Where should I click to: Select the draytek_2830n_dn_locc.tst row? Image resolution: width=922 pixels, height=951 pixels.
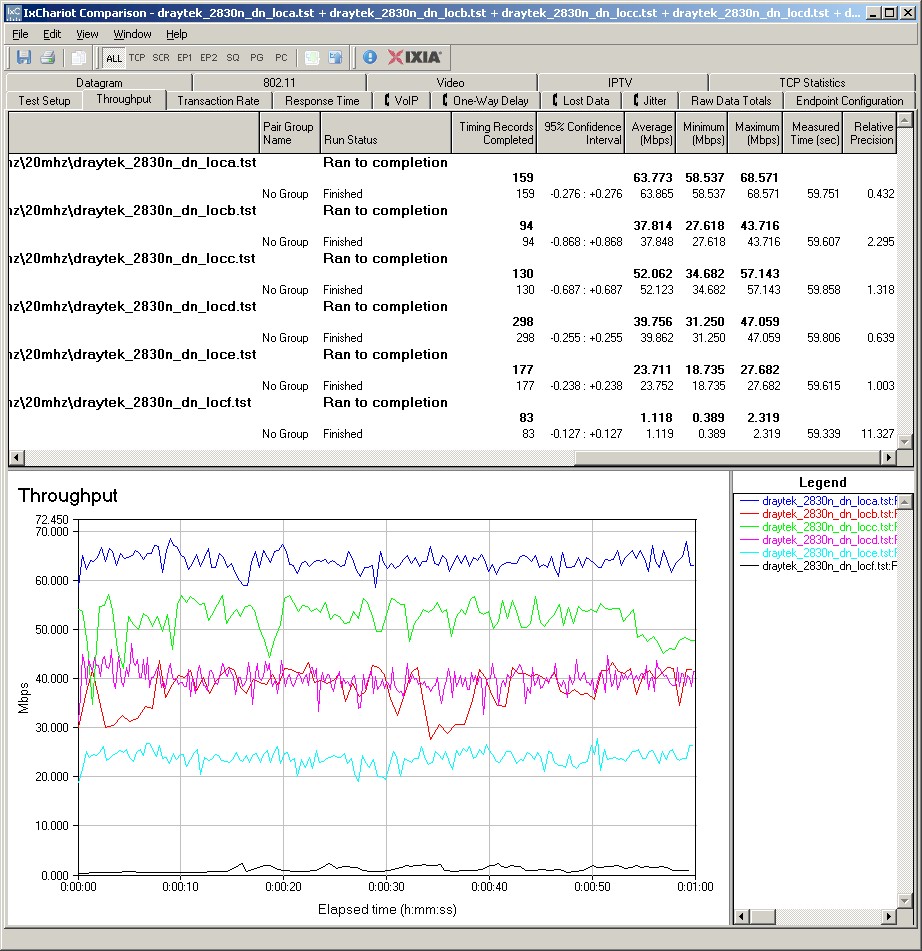click(x=452, y=258)
